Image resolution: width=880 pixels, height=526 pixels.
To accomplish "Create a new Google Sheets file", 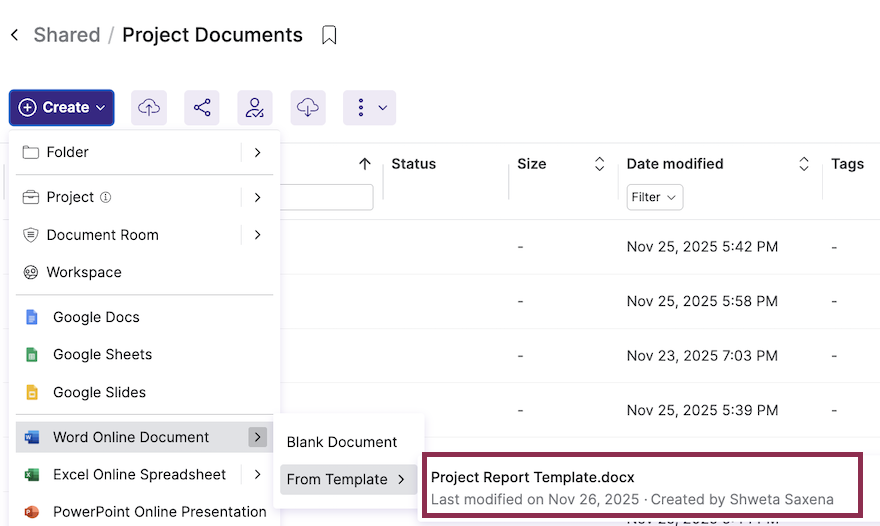I will [144, 355].
